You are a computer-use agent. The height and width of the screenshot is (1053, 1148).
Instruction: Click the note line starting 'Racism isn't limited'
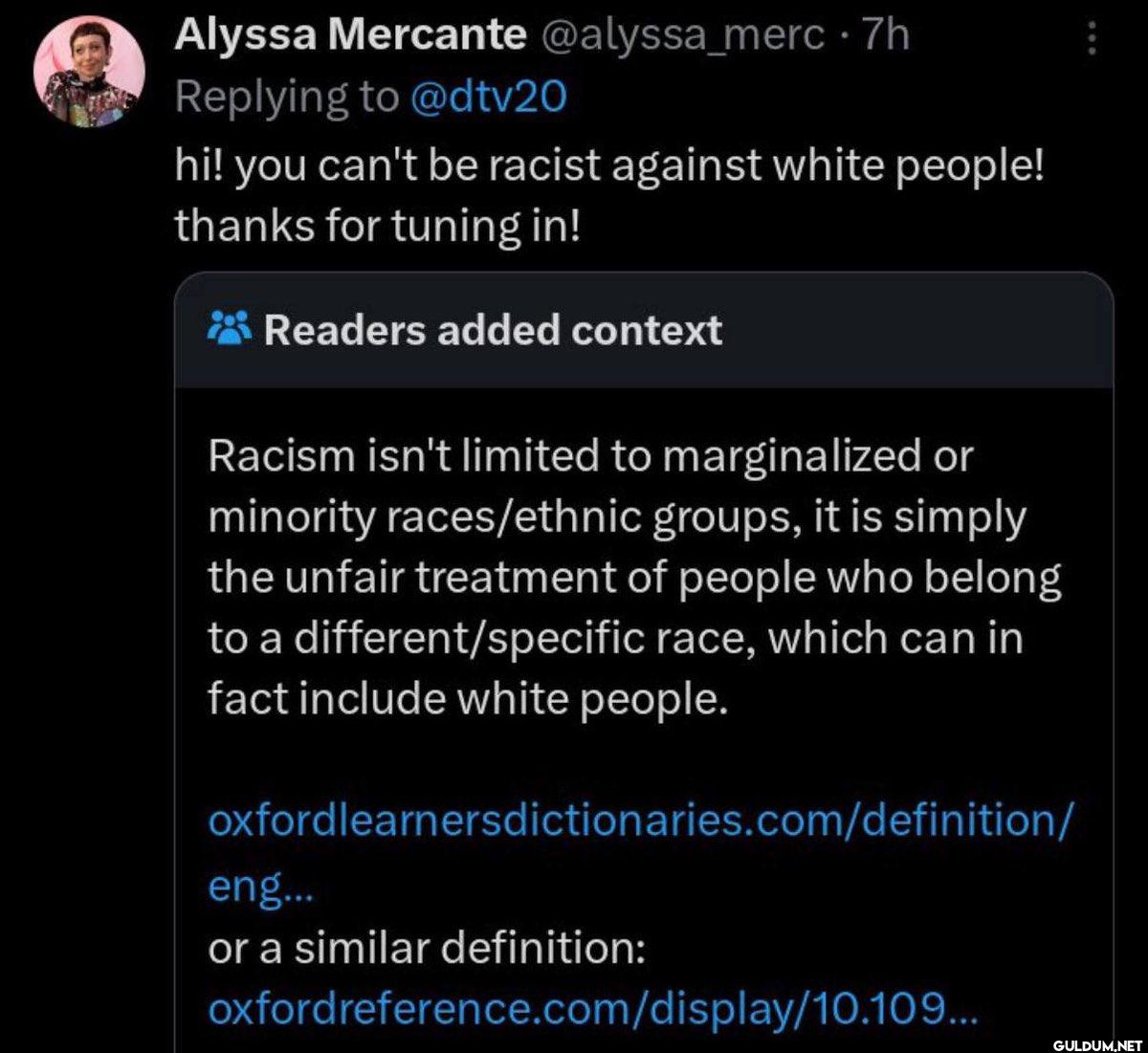pyautogui.click(x=589, y=455)
